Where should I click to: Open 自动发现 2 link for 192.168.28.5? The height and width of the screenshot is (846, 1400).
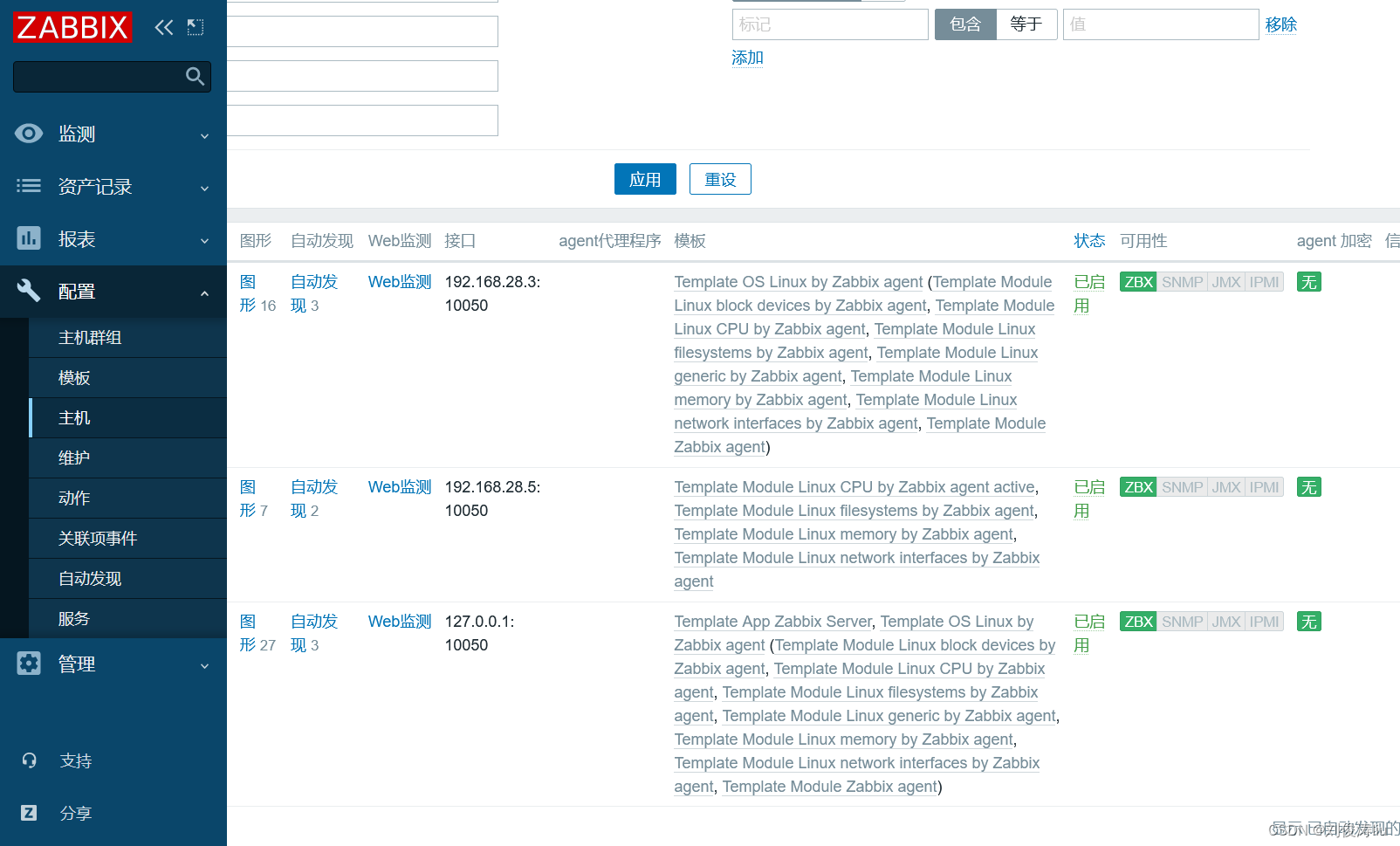(x=314, y=499)
